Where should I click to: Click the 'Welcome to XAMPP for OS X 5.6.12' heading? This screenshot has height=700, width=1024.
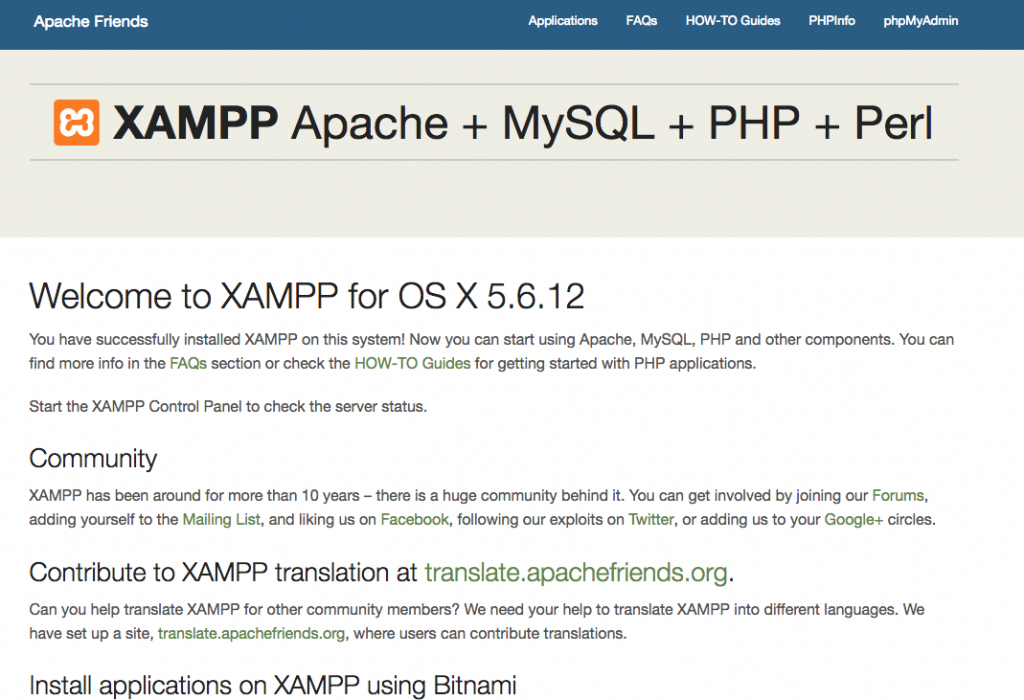click(x=307, y=297)
